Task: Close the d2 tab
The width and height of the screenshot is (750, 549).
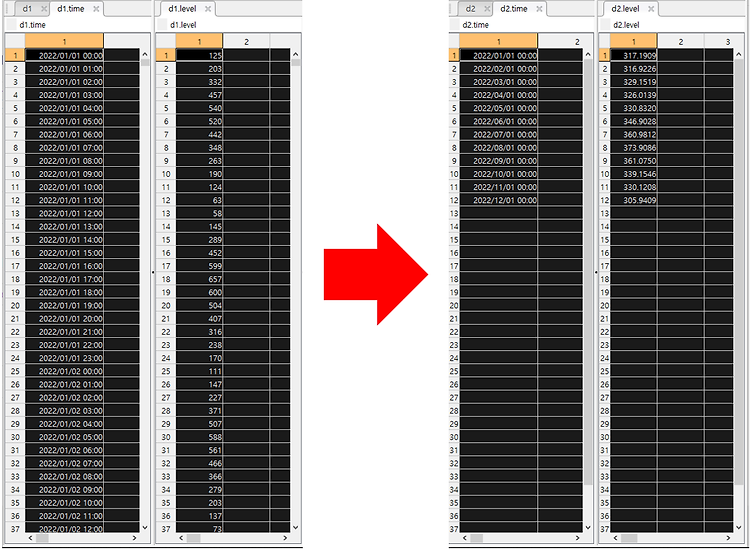Action: (487, 9)
